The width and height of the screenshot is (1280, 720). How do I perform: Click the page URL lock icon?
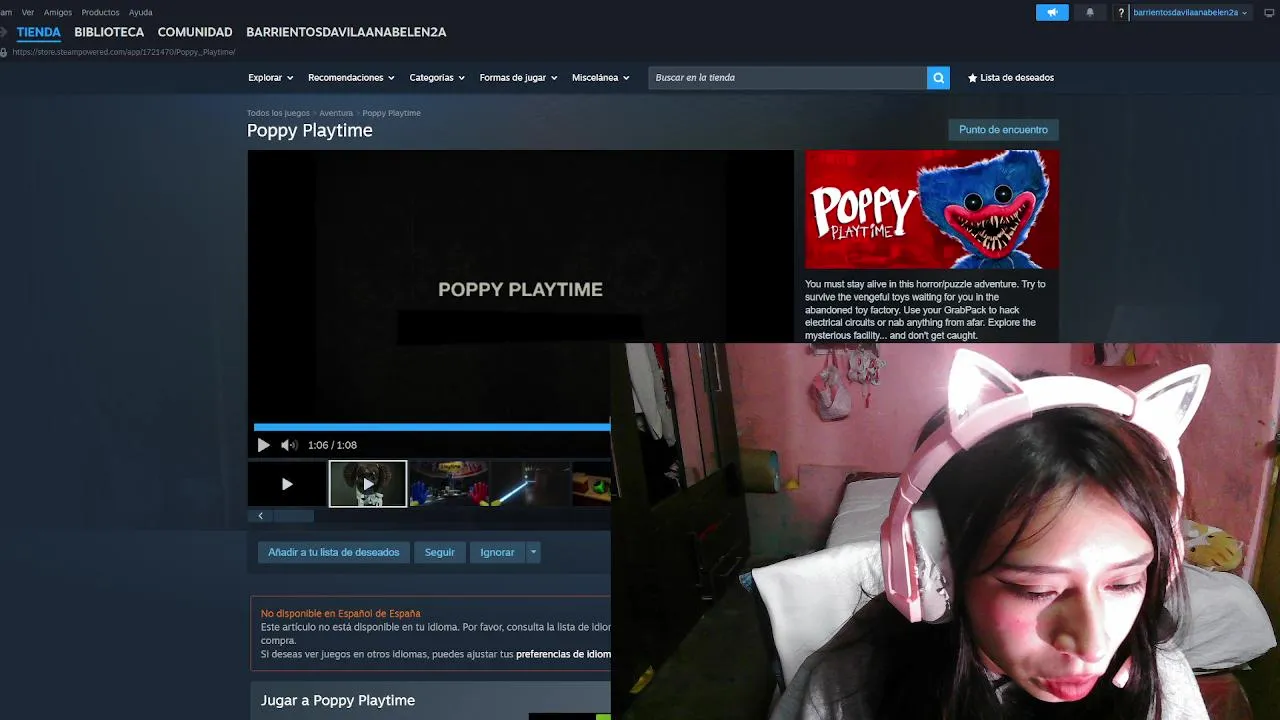[x=4, y=52]
